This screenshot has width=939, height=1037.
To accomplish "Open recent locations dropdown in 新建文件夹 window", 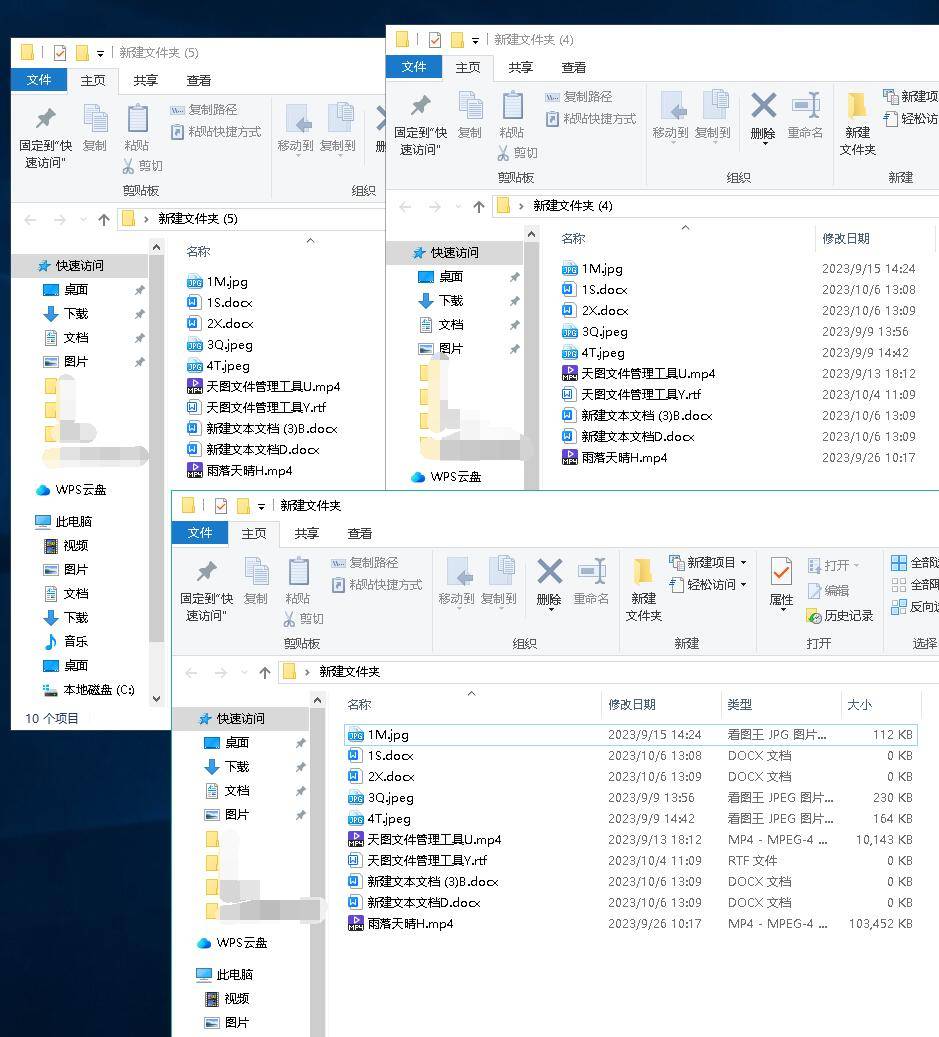I will [x=244, y=673].
